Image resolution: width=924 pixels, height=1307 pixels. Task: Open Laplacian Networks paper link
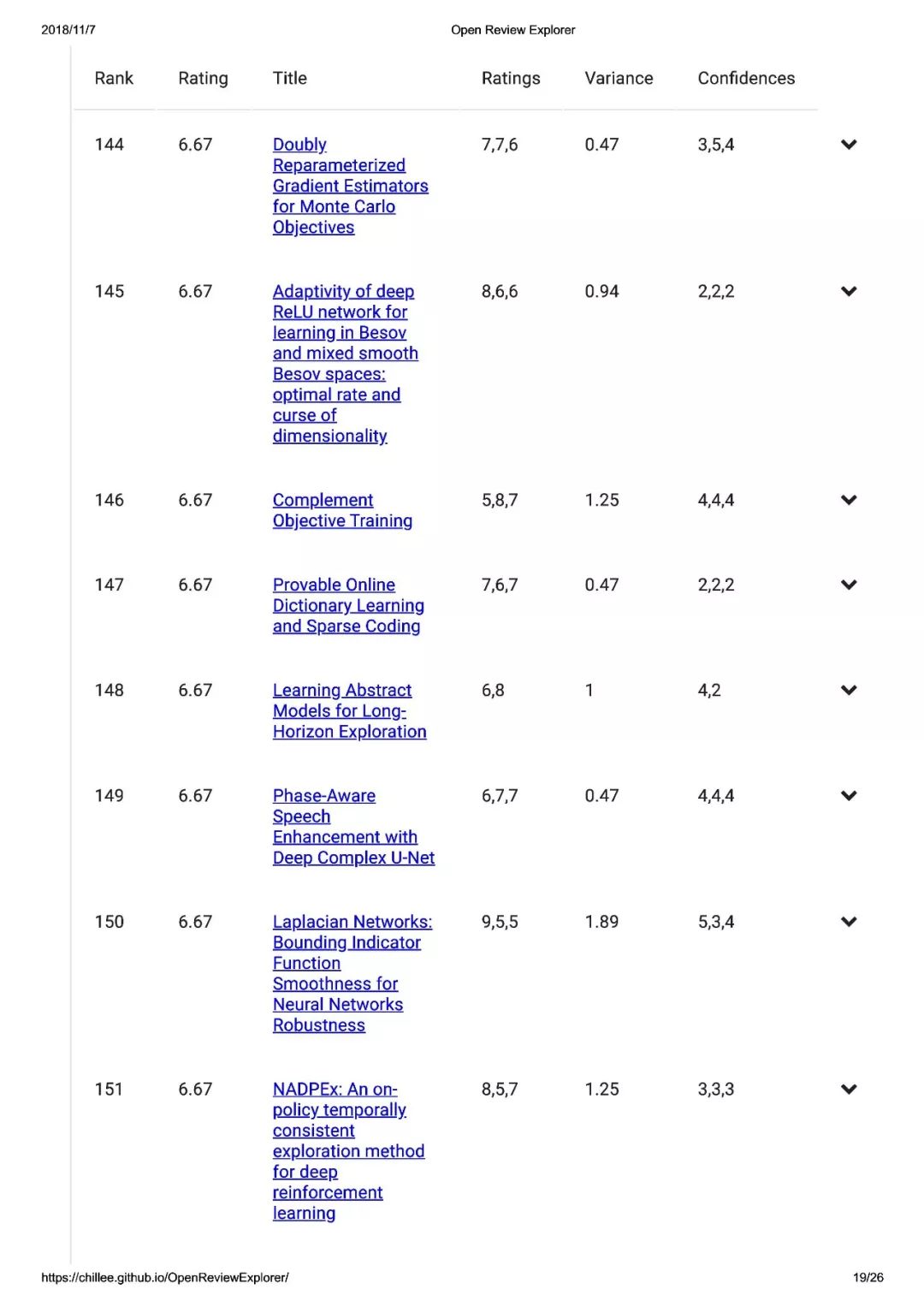[352, 974]
